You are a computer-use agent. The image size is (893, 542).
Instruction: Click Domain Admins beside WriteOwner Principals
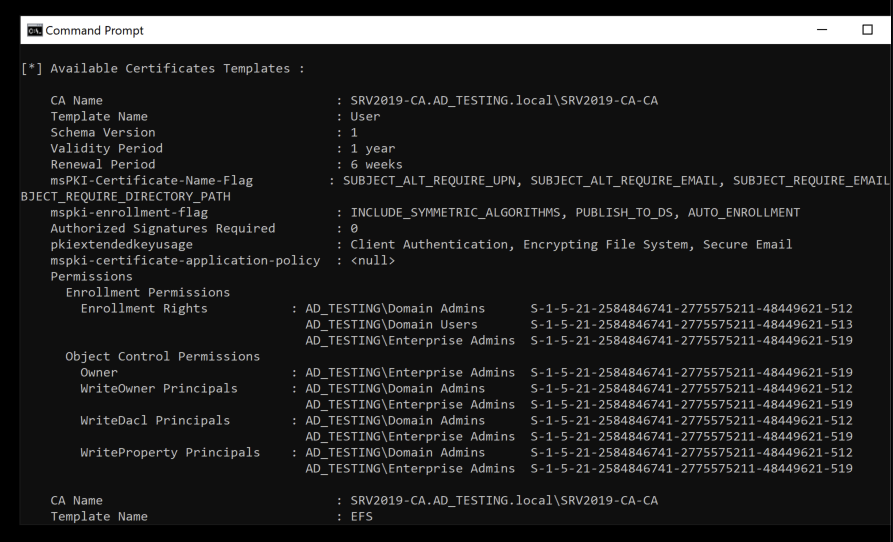[395, 388]
